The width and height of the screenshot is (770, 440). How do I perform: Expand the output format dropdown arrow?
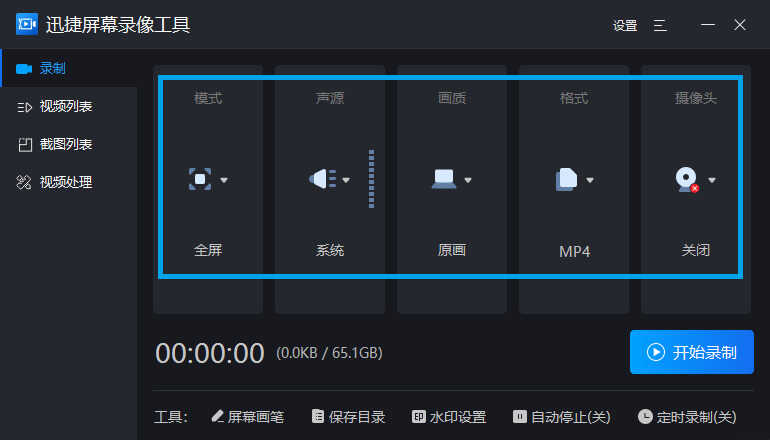tap(590, 181)
